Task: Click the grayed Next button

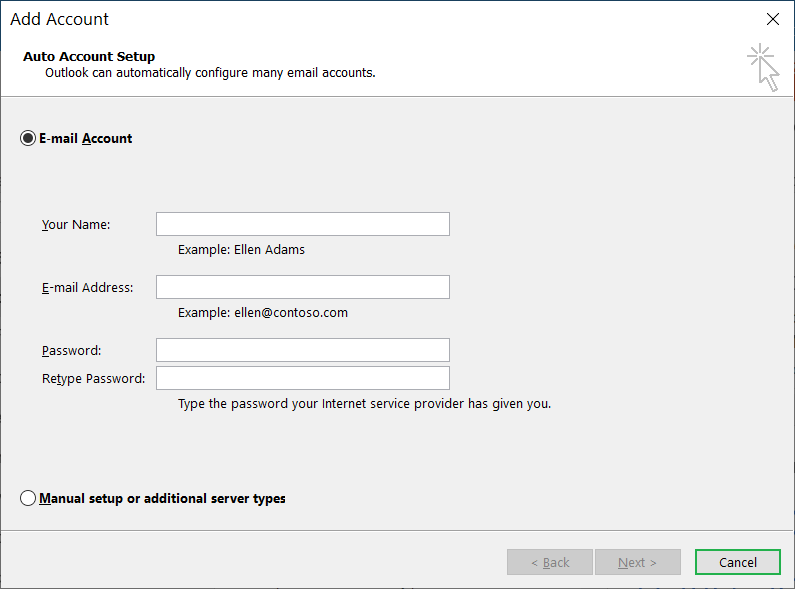Action: click(x=638, y=562)
